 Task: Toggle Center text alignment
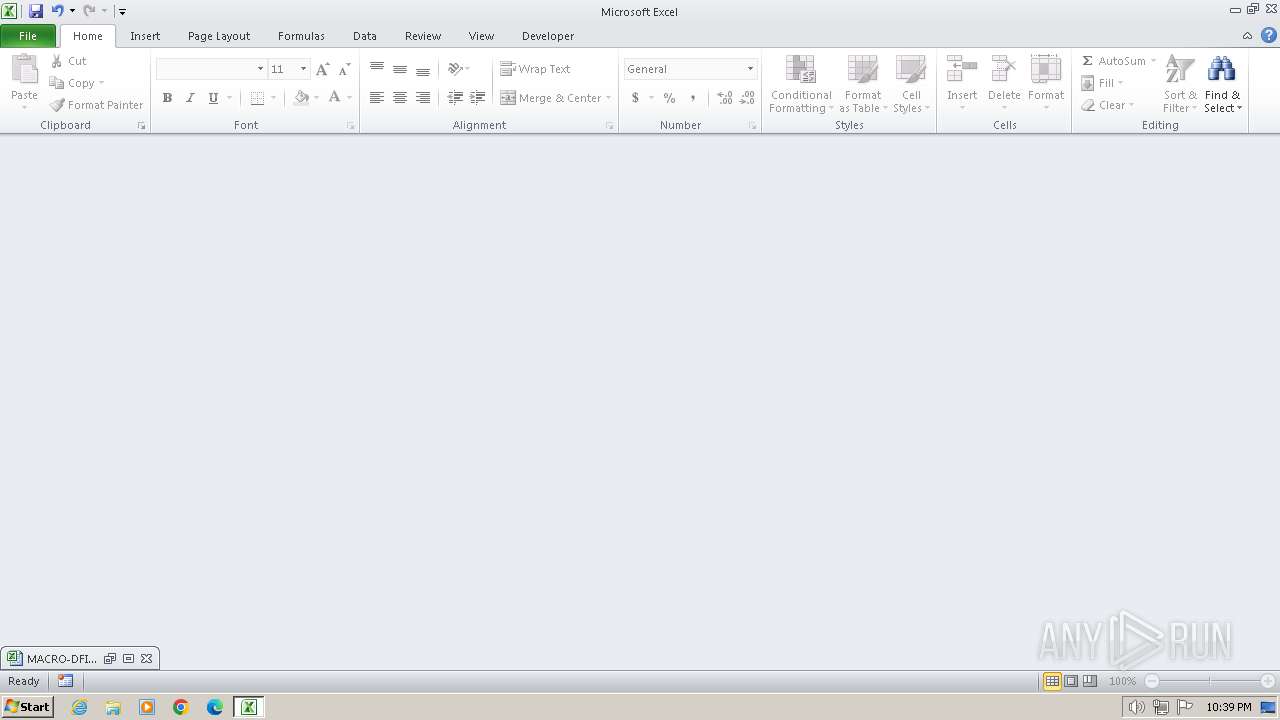click(x=400, y=98)
